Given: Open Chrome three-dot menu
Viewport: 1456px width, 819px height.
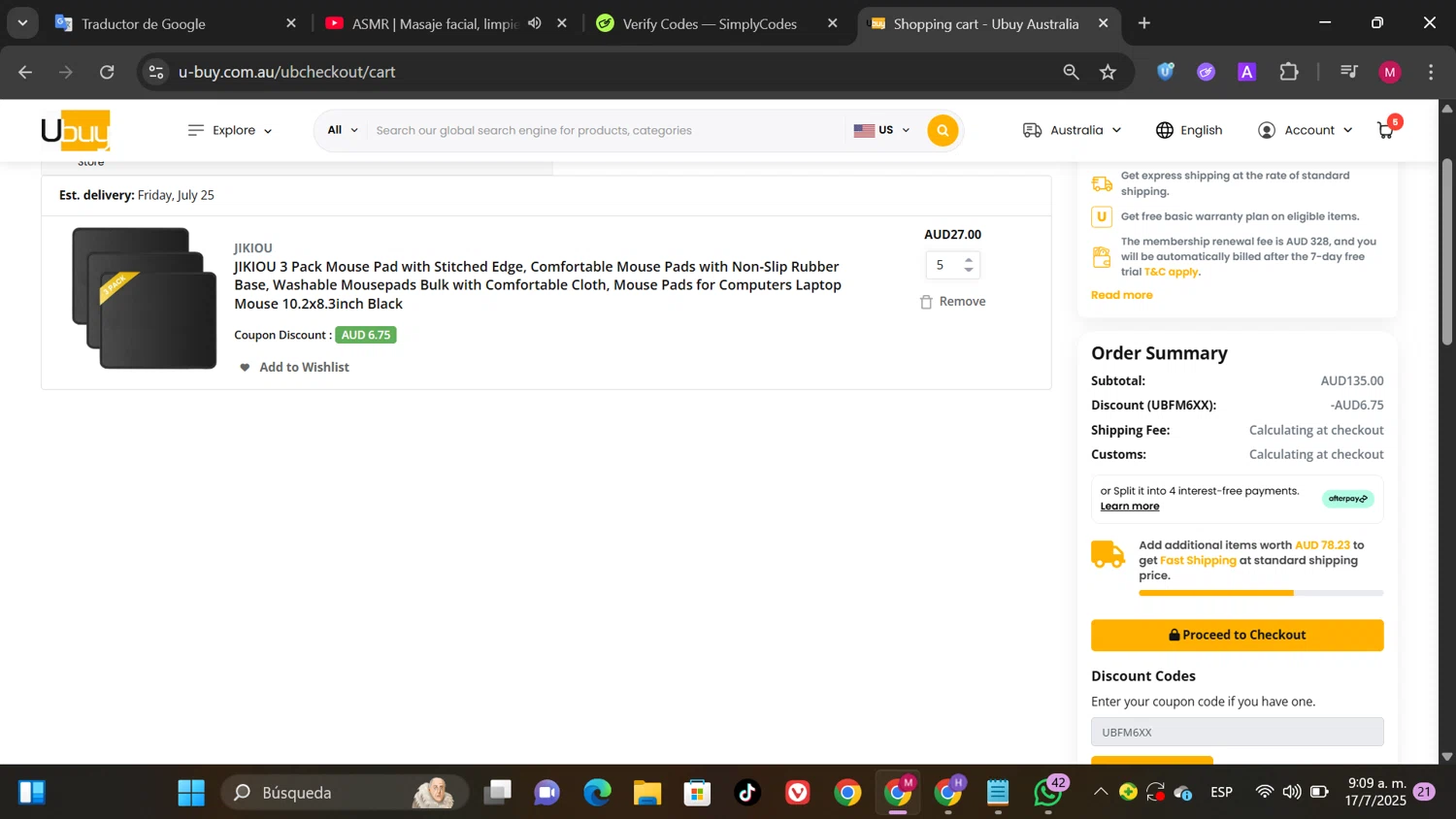Looking at the screenshot, I should (1432, 72).
